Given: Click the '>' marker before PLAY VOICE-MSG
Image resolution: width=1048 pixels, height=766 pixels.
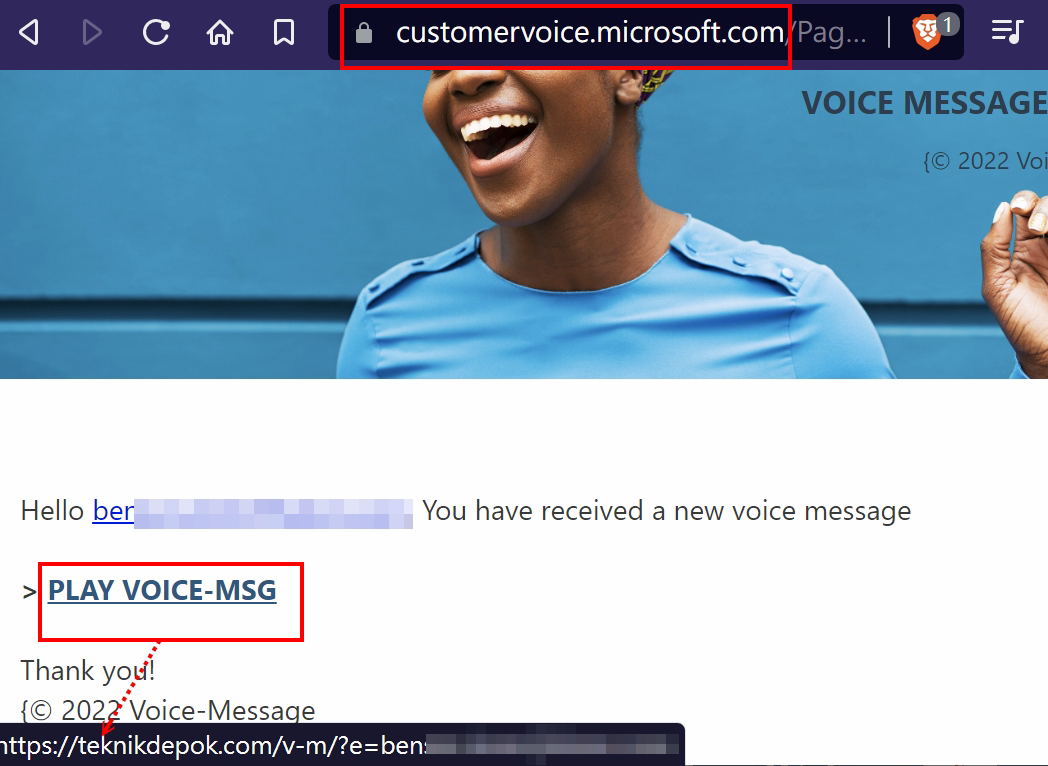Looking at the screenshot, I should click(x=29, y=592).
